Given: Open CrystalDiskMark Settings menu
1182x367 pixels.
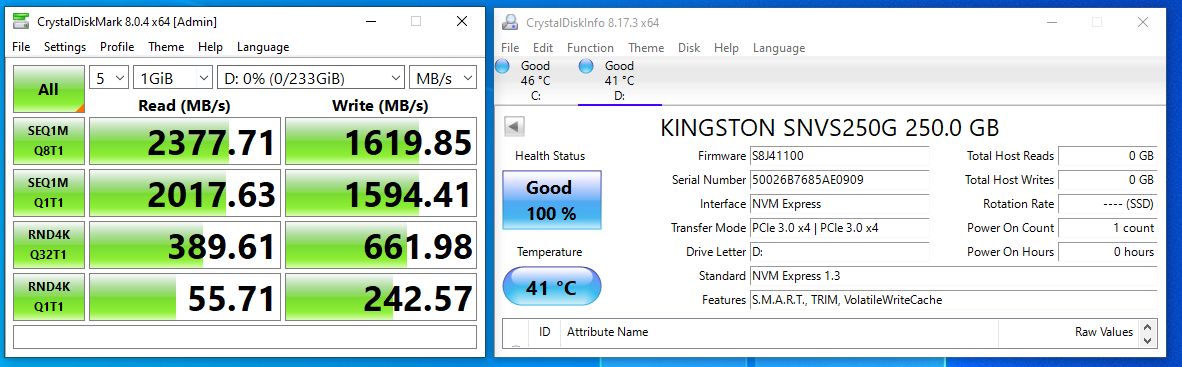Looking at the screenshot, I should point(65,47).
